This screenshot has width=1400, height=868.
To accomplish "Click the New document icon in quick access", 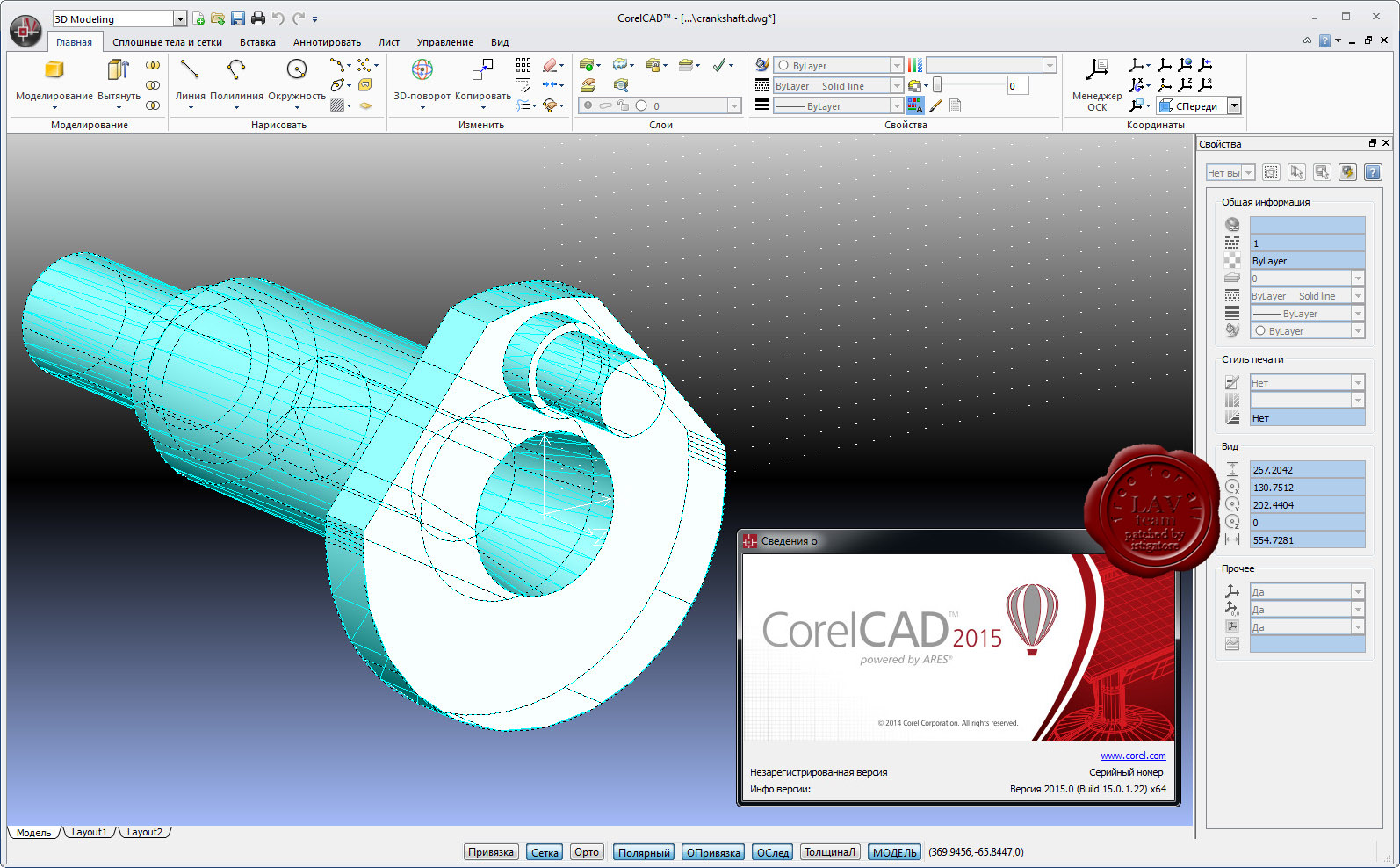I will point(199,18).
